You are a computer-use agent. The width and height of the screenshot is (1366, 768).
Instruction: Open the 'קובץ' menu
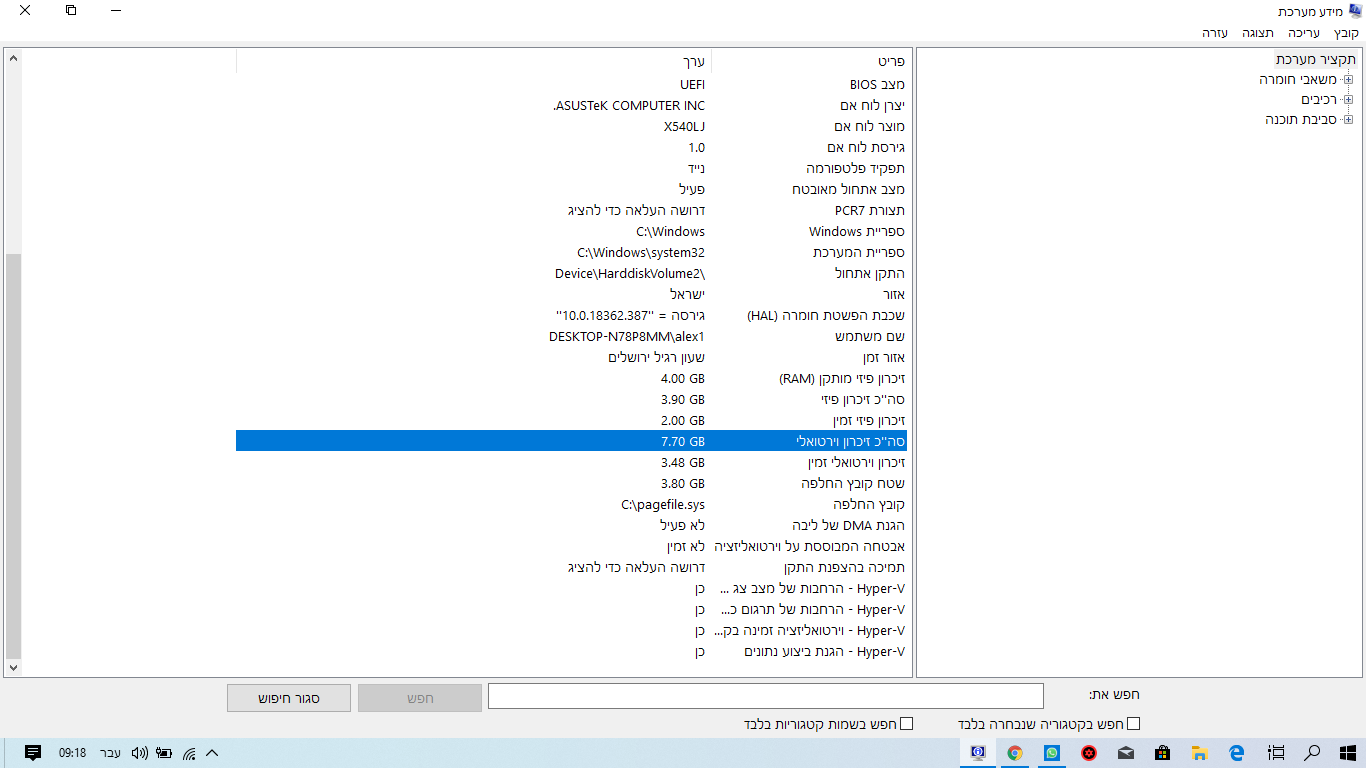tap(1346, 33)
